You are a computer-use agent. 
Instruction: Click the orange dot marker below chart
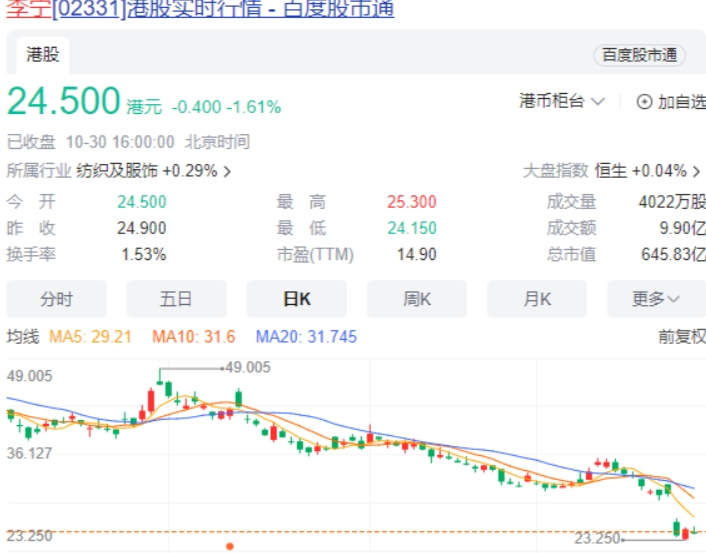230,546
